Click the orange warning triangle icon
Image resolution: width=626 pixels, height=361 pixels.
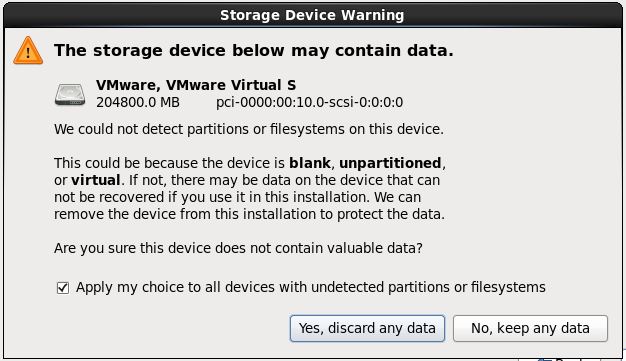[x=28, y=51]
